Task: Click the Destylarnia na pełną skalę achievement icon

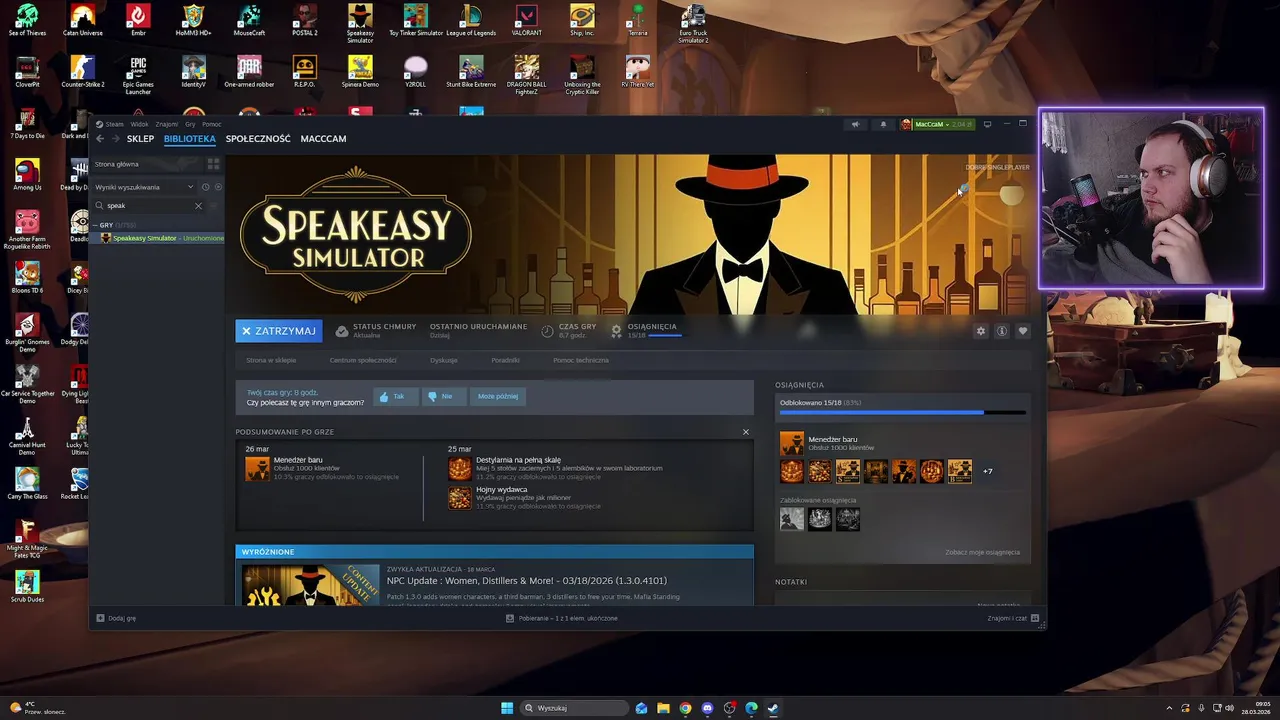Action: 460,469
